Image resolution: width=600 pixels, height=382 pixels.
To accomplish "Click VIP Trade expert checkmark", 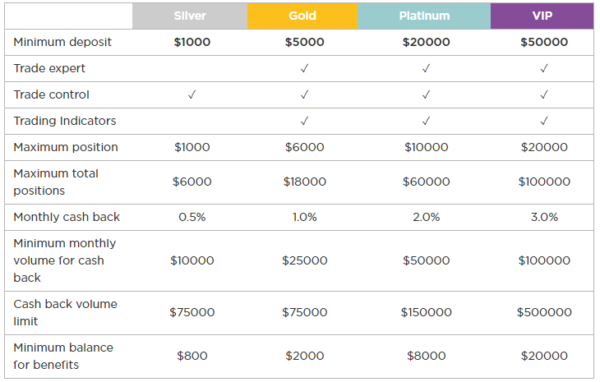I will pos(544,69).
